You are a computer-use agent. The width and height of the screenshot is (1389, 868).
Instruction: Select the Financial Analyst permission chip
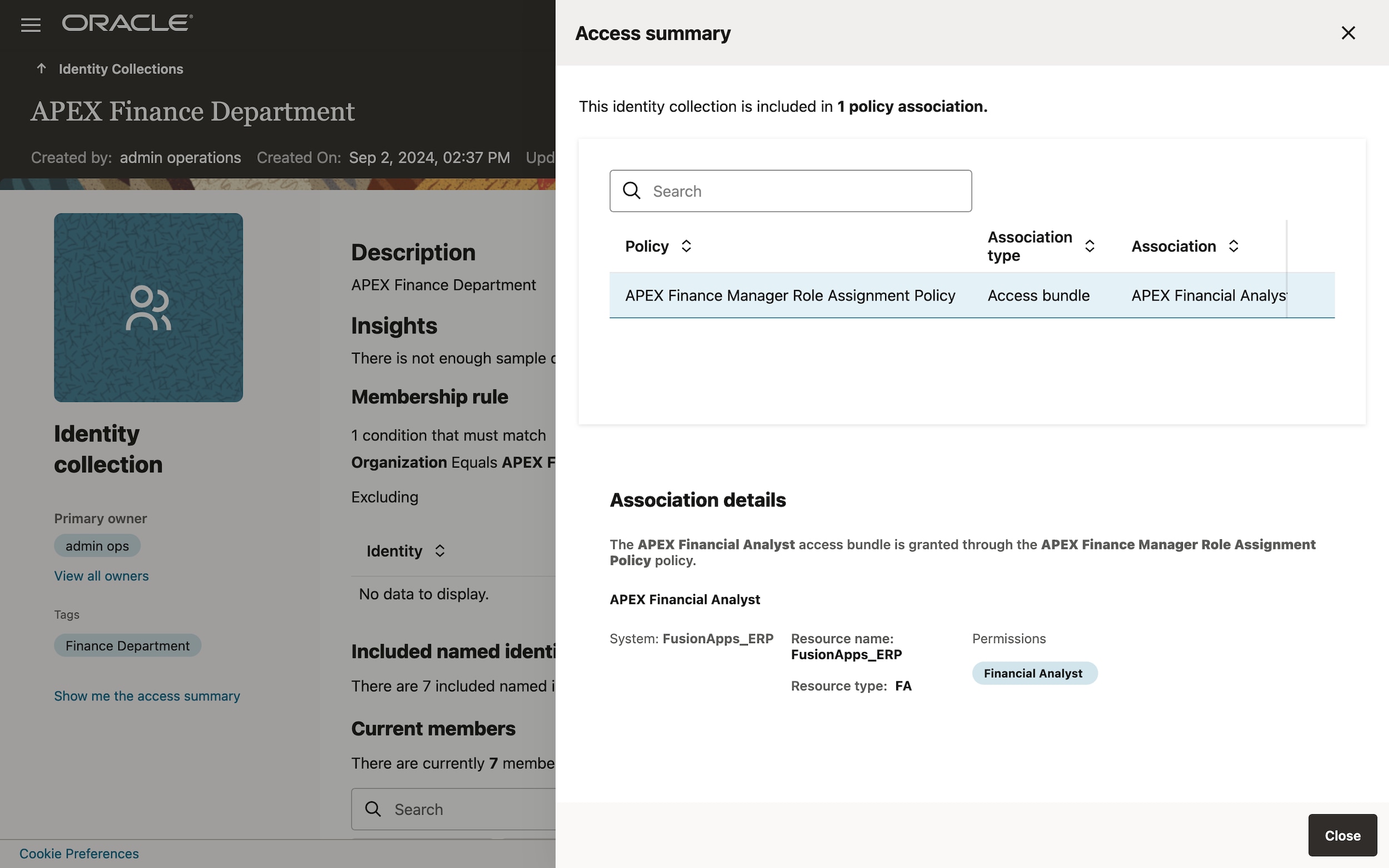[1033, 673]
